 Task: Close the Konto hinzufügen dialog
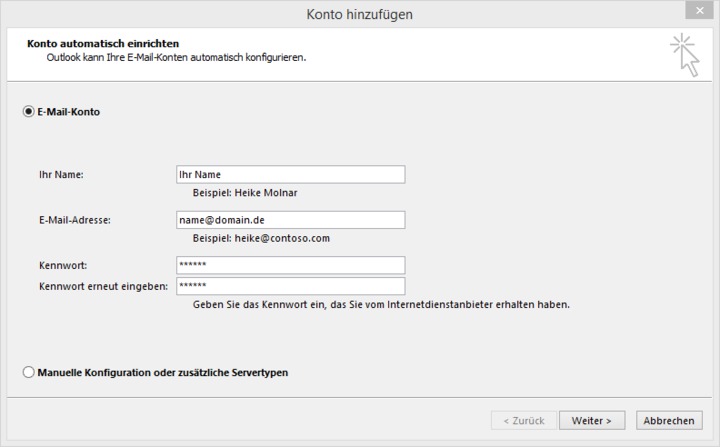(699, 10)
